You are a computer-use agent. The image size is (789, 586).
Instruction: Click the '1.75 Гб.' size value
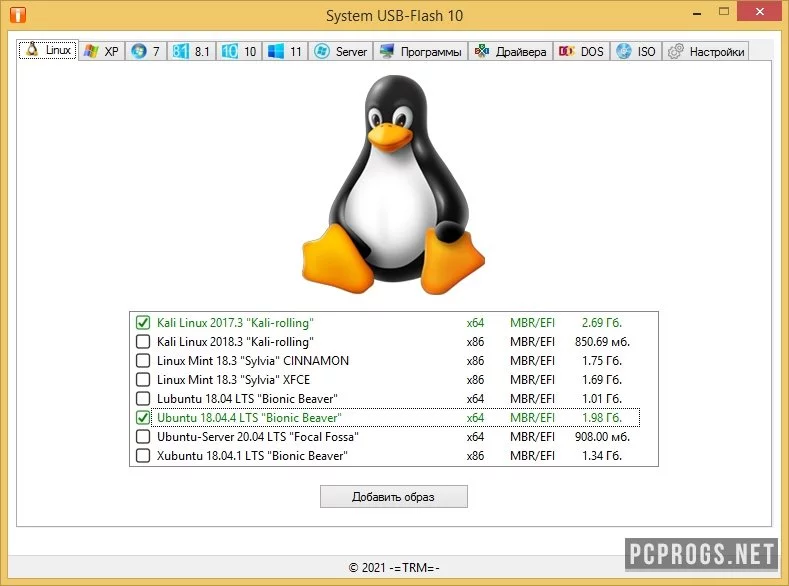coord(602,361)
